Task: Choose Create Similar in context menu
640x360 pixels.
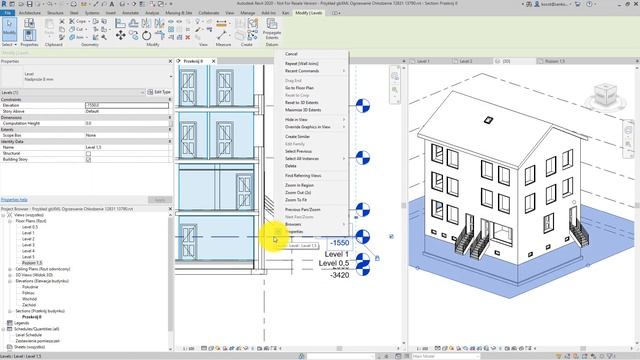Action: point(297,136)
